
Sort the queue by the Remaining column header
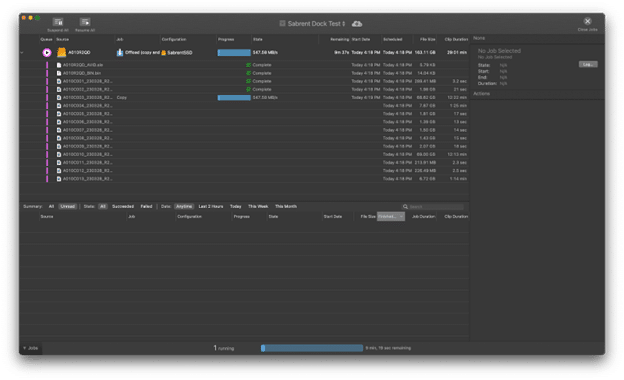[339, 39]
